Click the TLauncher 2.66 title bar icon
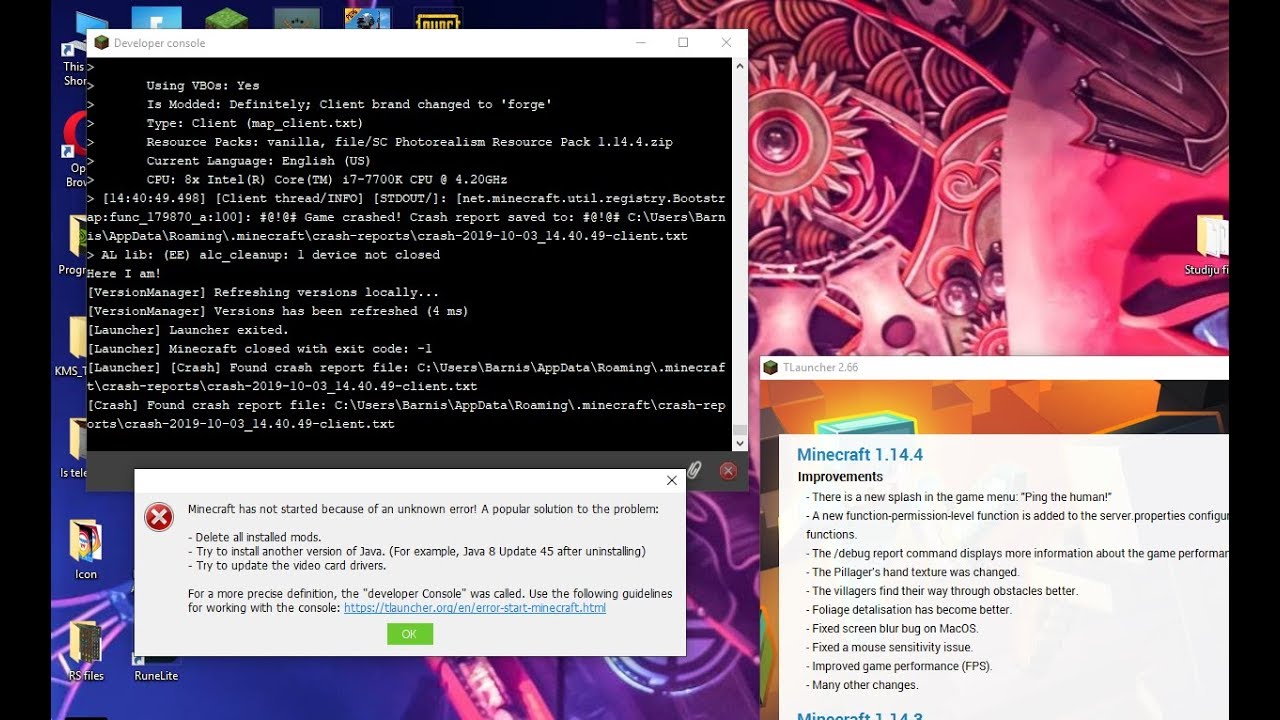1280x720 pixels. pos(770,367)
